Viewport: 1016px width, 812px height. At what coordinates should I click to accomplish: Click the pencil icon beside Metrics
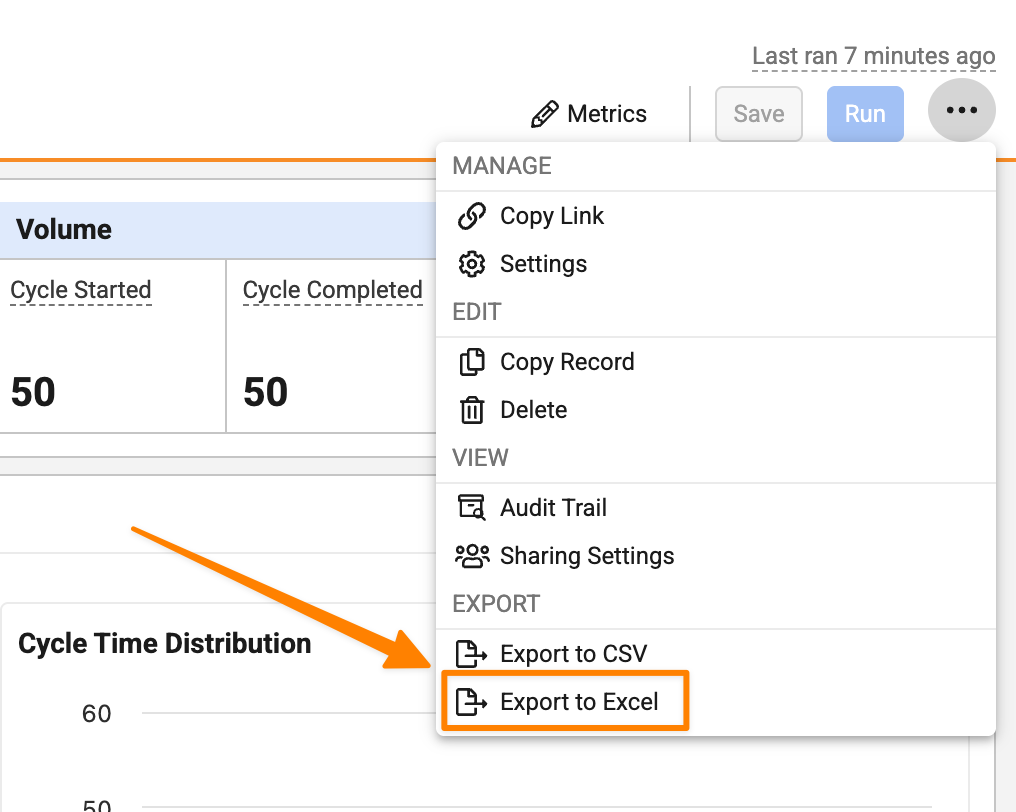point(544,114)
